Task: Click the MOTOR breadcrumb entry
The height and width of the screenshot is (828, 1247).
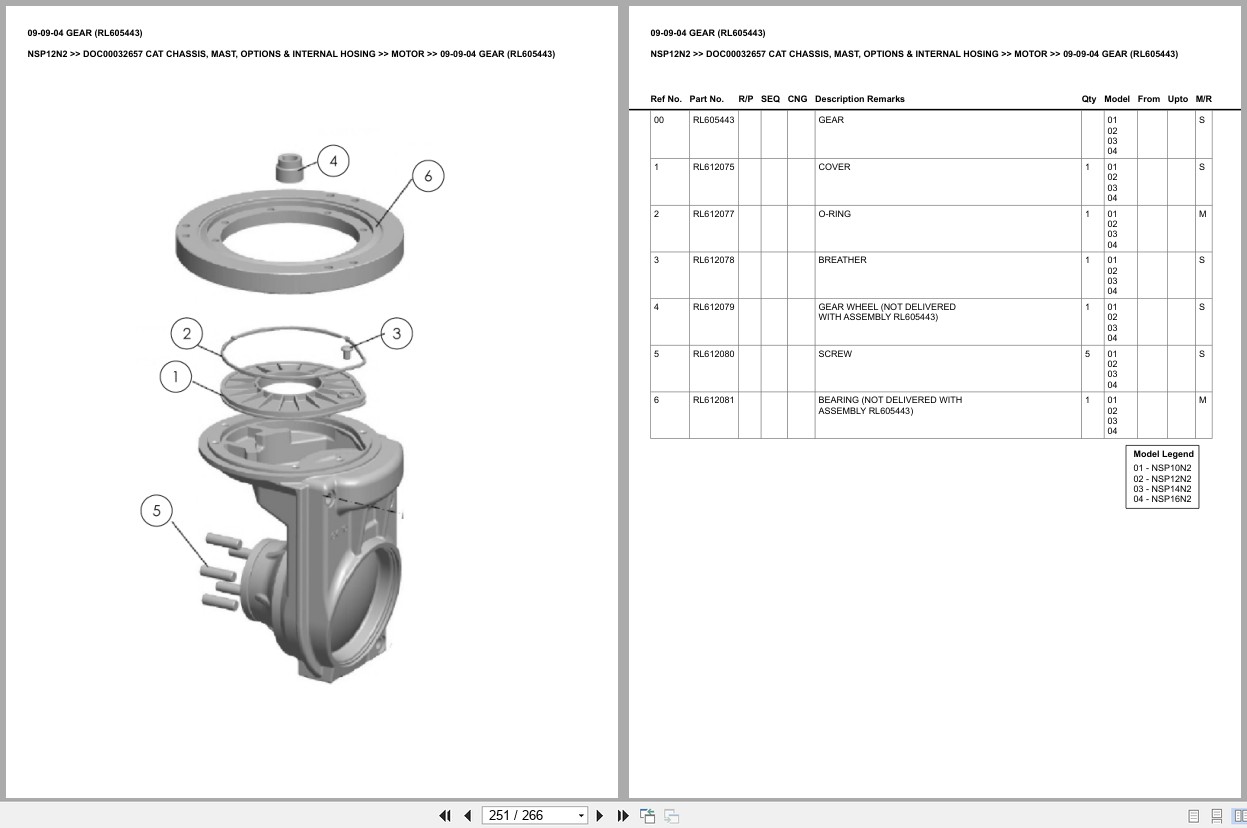Action: (x=1028, y=54)
